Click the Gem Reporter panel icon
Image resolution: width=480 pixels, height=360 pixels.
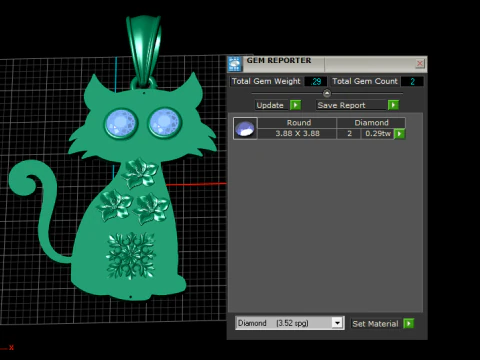(235, 64)
